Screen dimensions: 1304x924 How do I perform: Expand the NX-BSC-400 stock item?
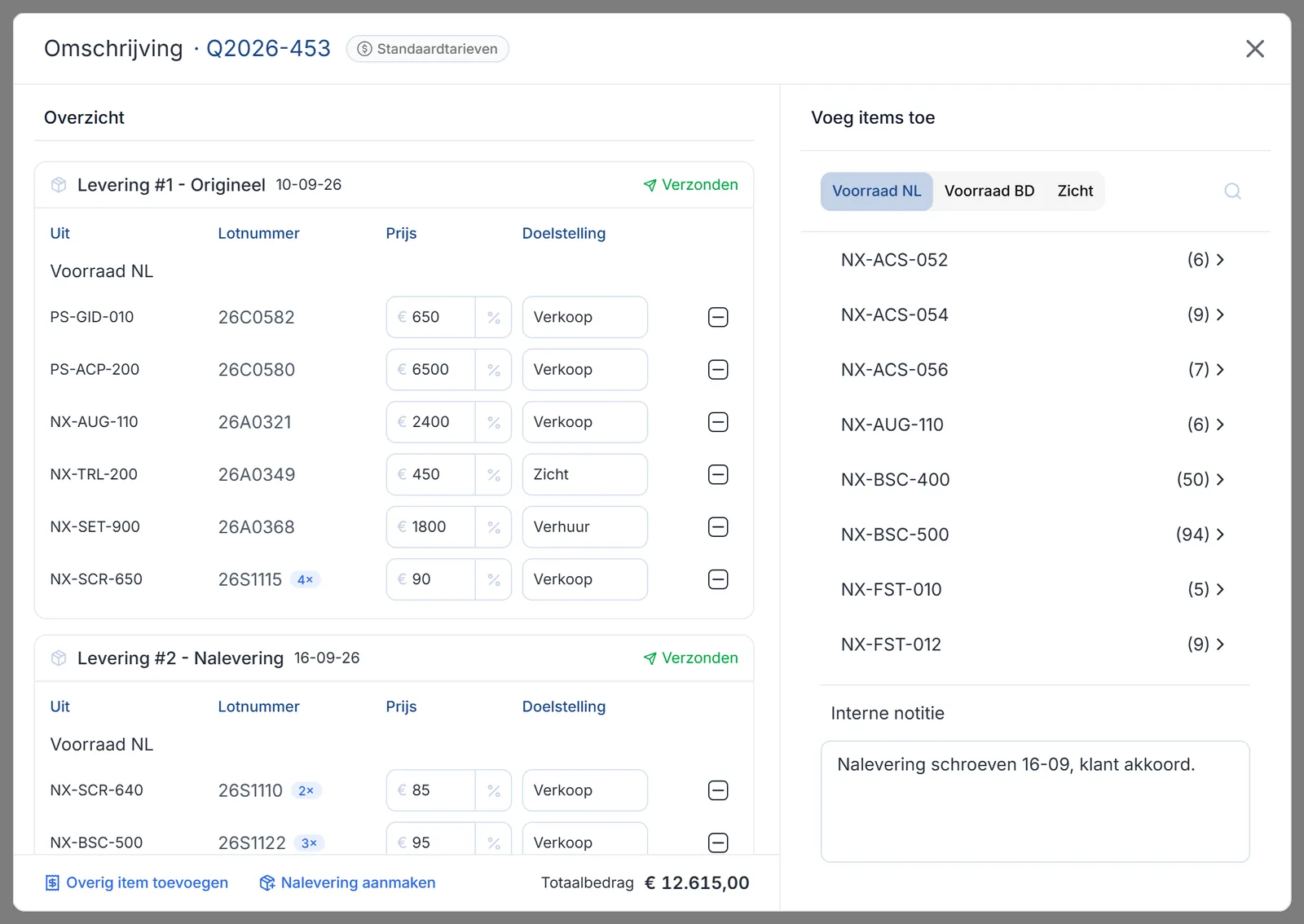(1033, 479)
